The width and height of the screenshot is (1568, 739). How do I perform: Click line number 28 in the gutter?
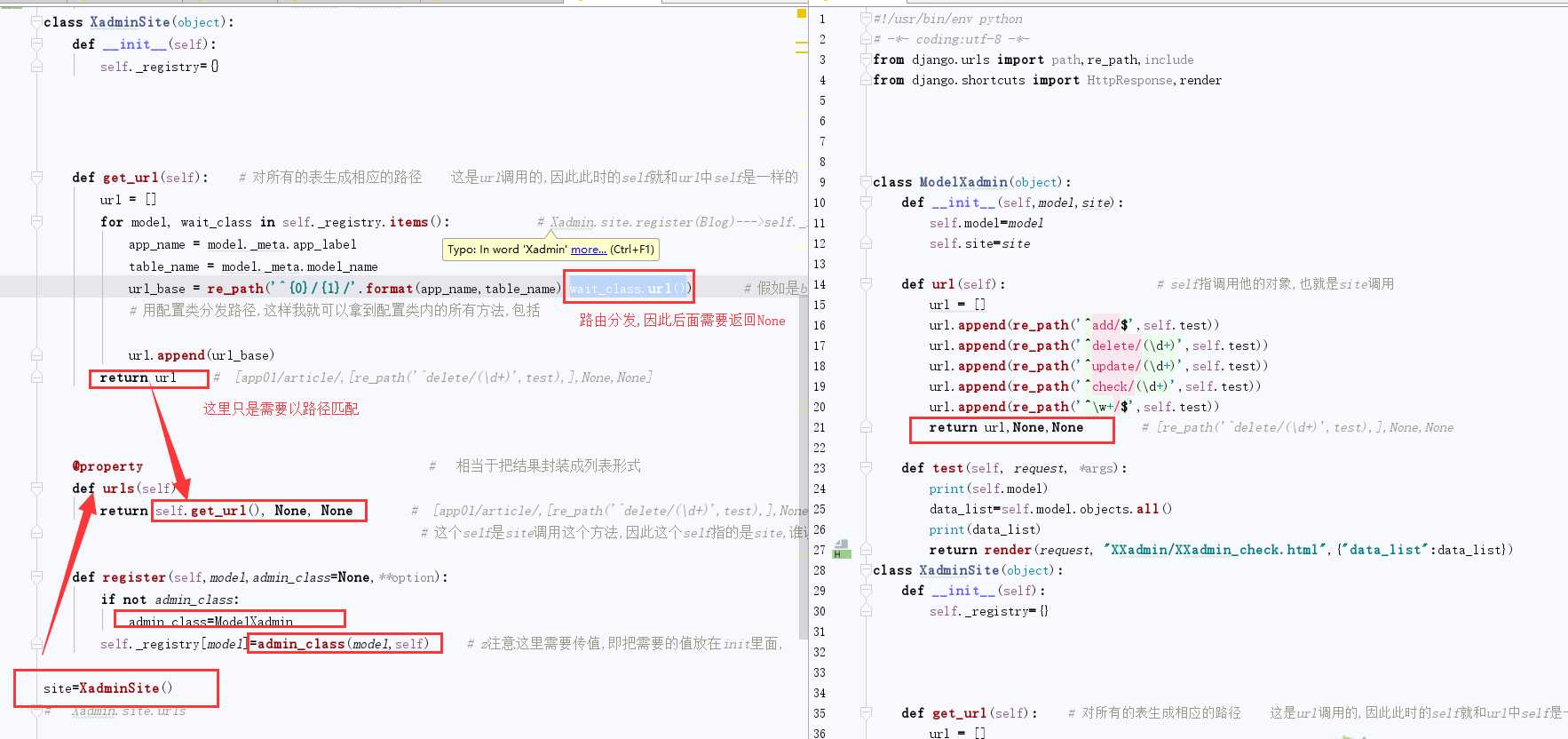pos(820,570)
